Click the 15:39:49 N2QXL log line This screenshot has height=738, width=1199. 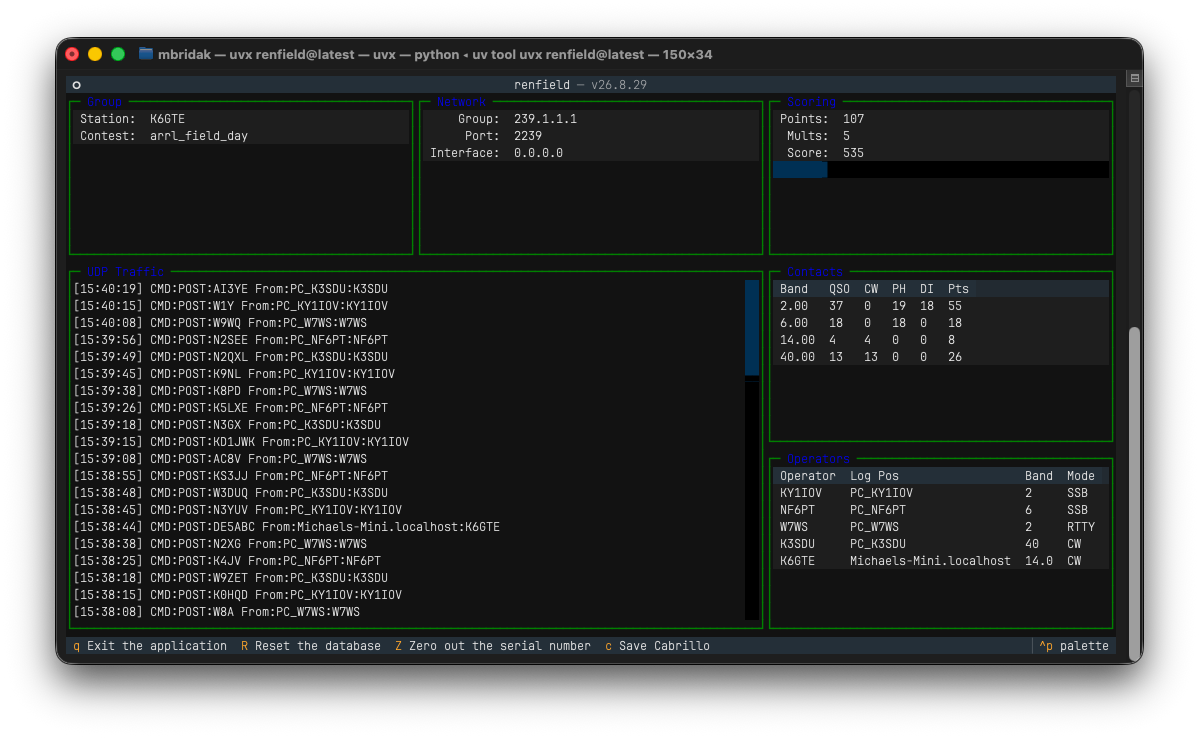coord(231,356)
